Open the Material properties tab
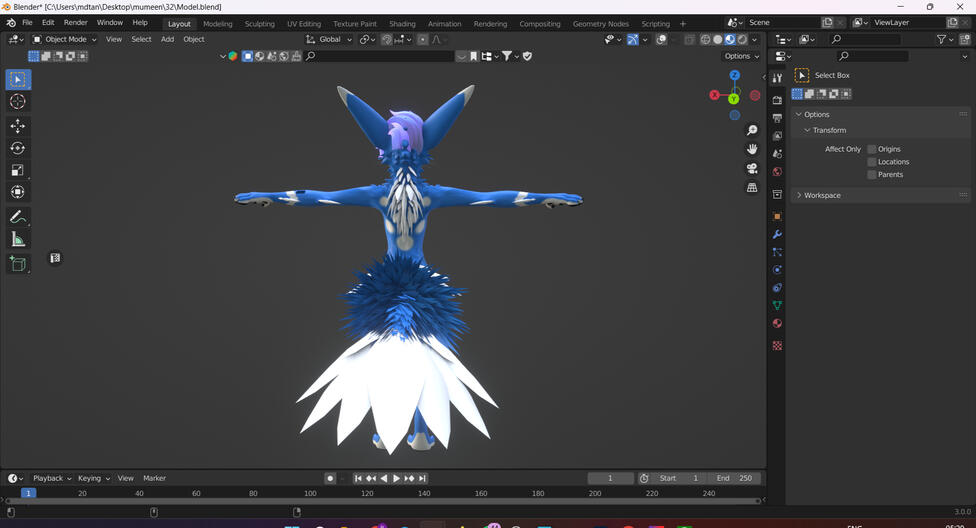Viewport: 976px width, 528px height. pyautogui.click(x=777, y=323)
